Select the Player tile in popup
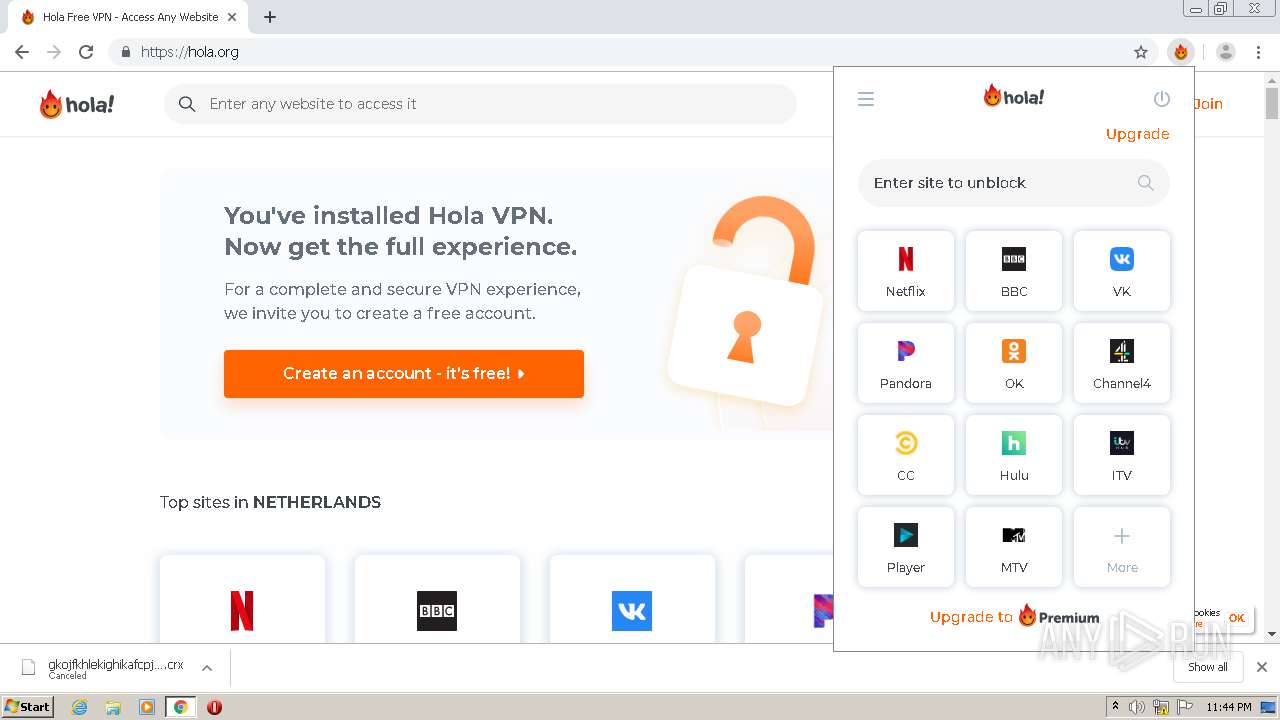This screenshot has width=1280, height=720. (906, 547)
